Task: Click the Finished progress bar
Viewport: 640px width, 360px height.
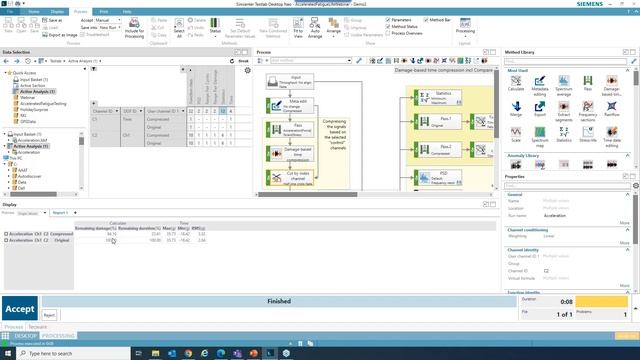Action: (x=279, y=301)
